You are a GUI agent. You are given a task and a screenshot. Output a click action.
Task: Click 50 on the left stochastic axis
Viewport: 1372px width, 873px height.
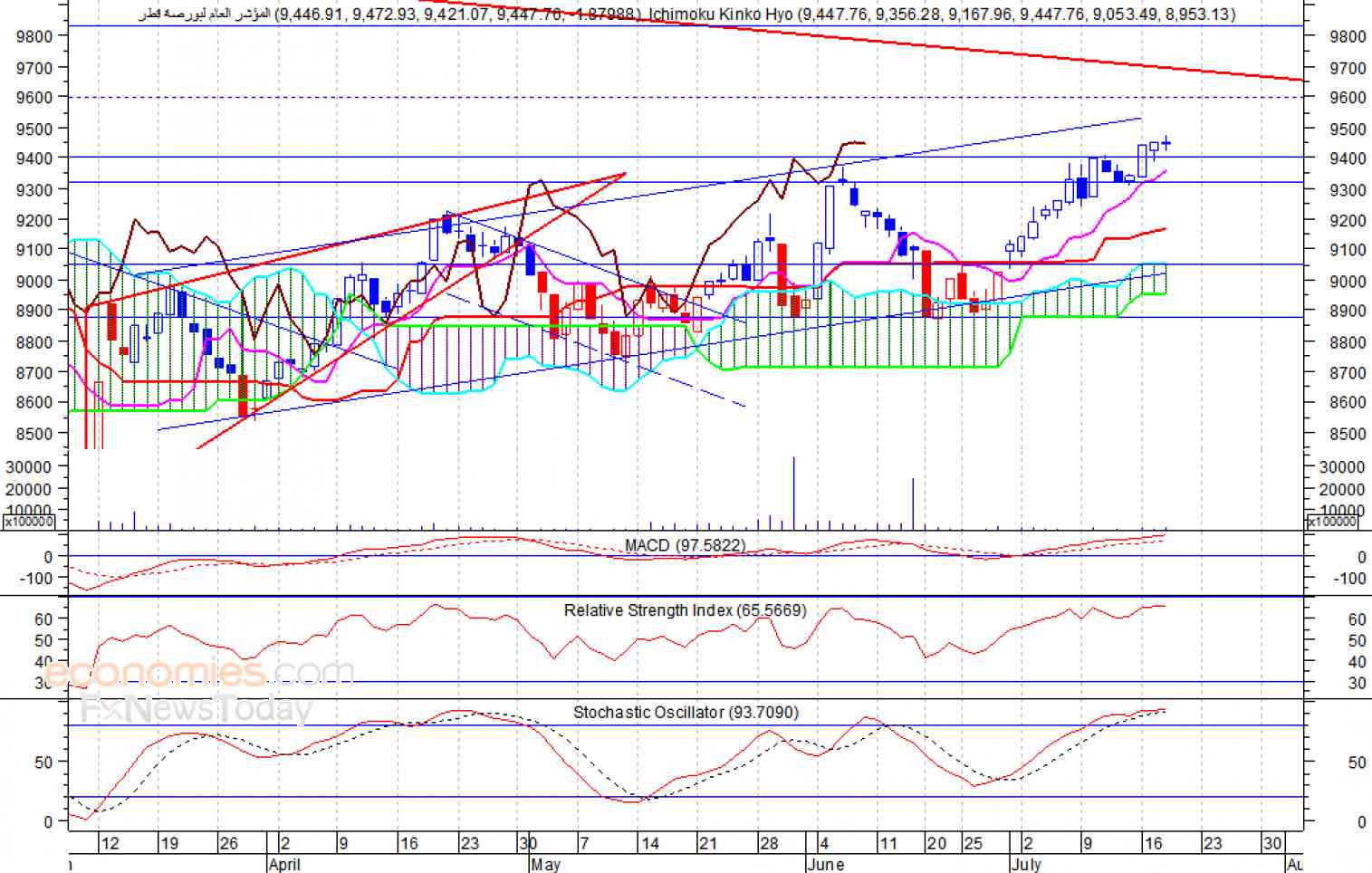[x=43, y=763]
